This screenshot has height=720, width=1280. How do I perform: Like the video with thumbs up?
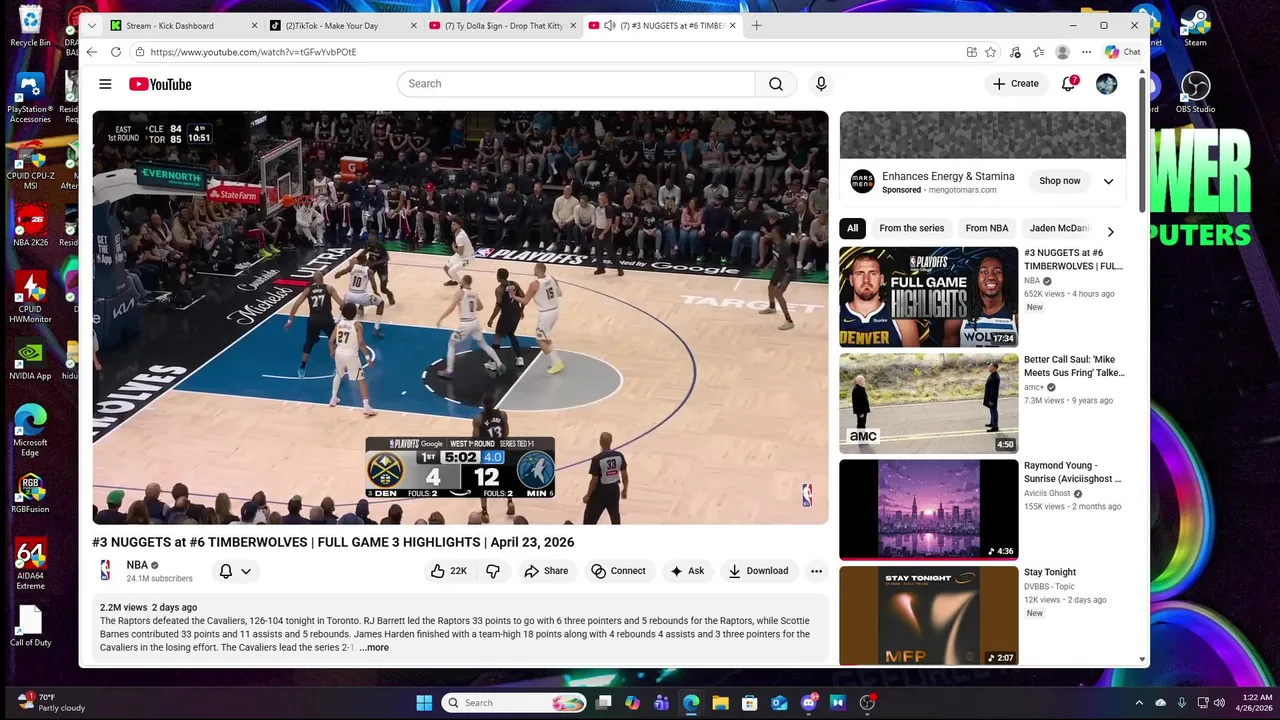[448, 571]
